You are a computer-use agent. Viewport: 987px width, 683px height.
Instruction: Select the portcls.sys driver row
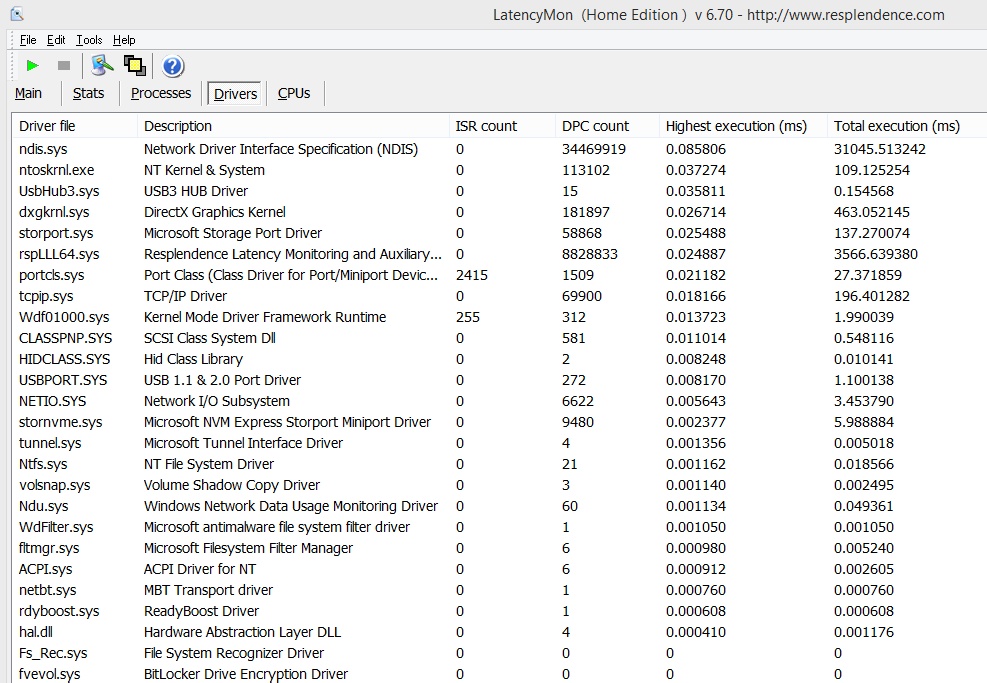(499, 275)
